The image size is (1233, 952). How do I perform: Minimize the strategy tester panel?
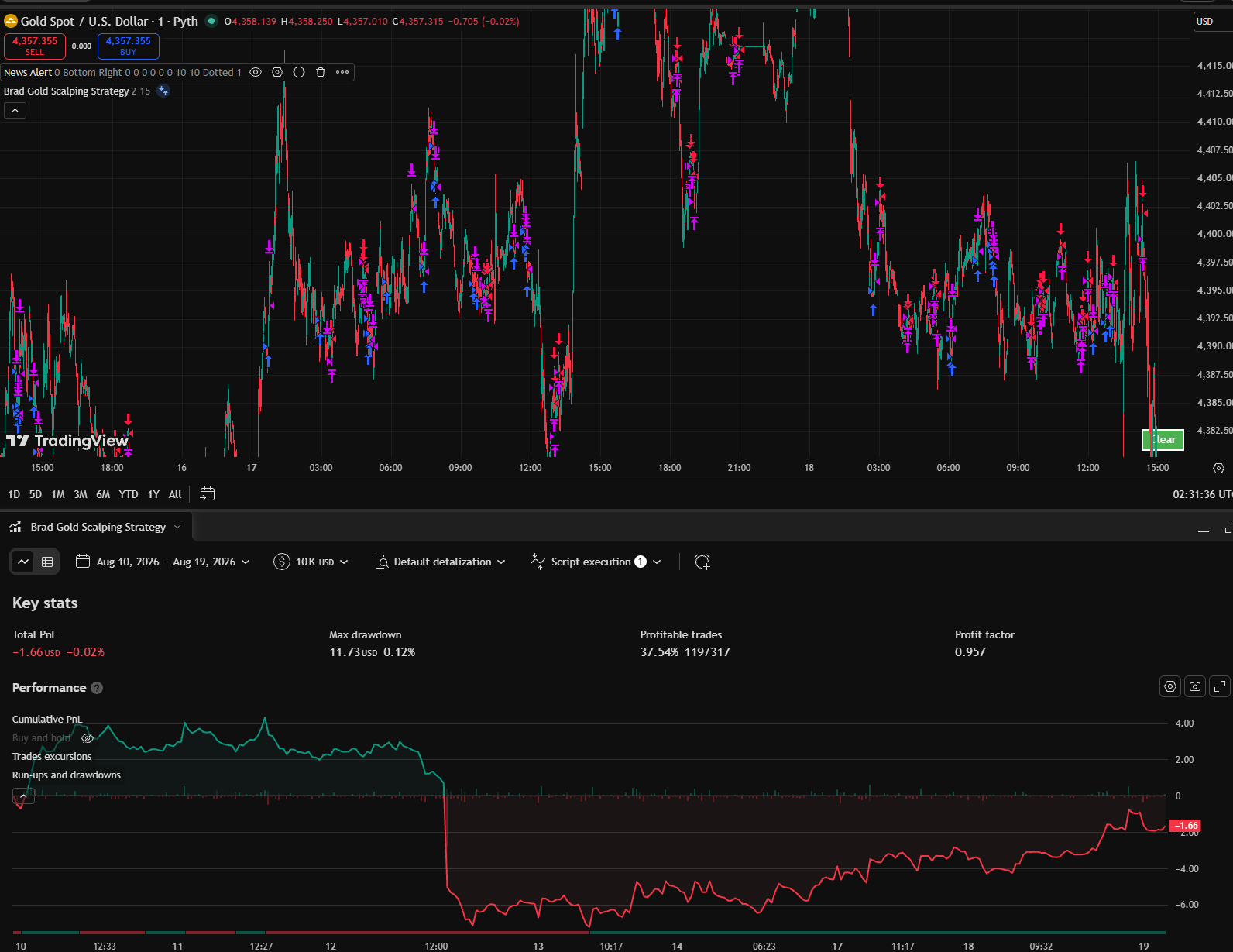[x=1203, y=531]
